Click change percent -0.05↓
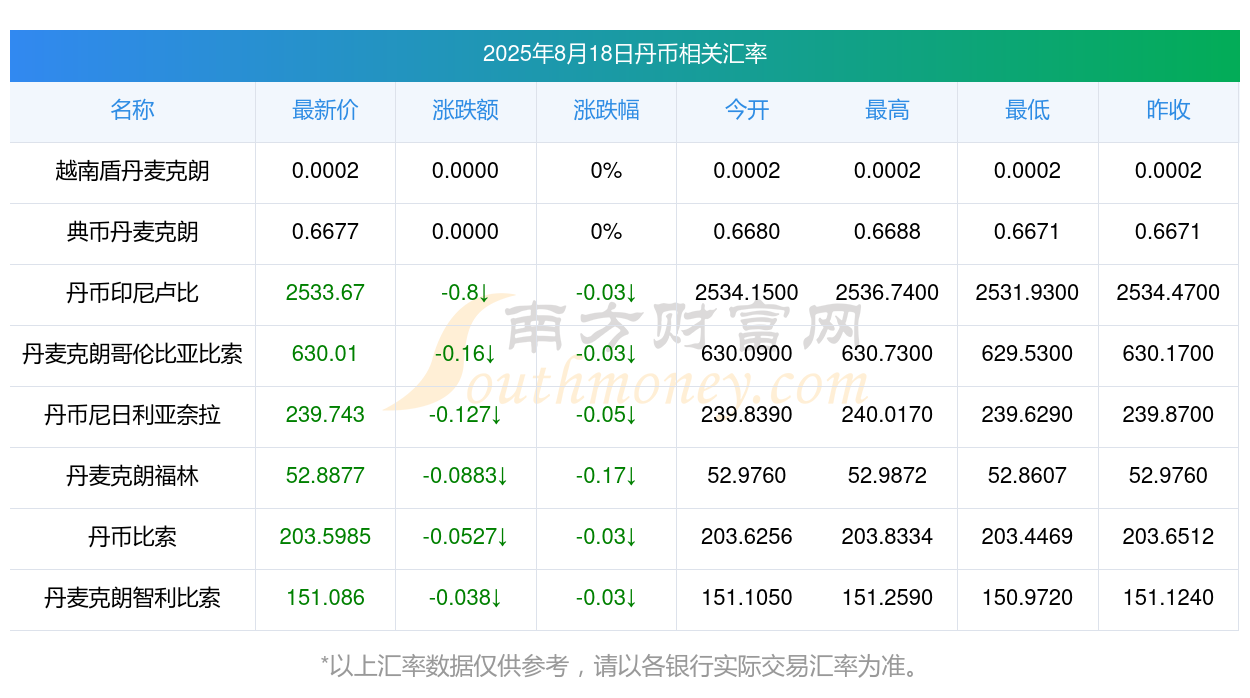The image size is (1250, 698). (x=606, y=415)
